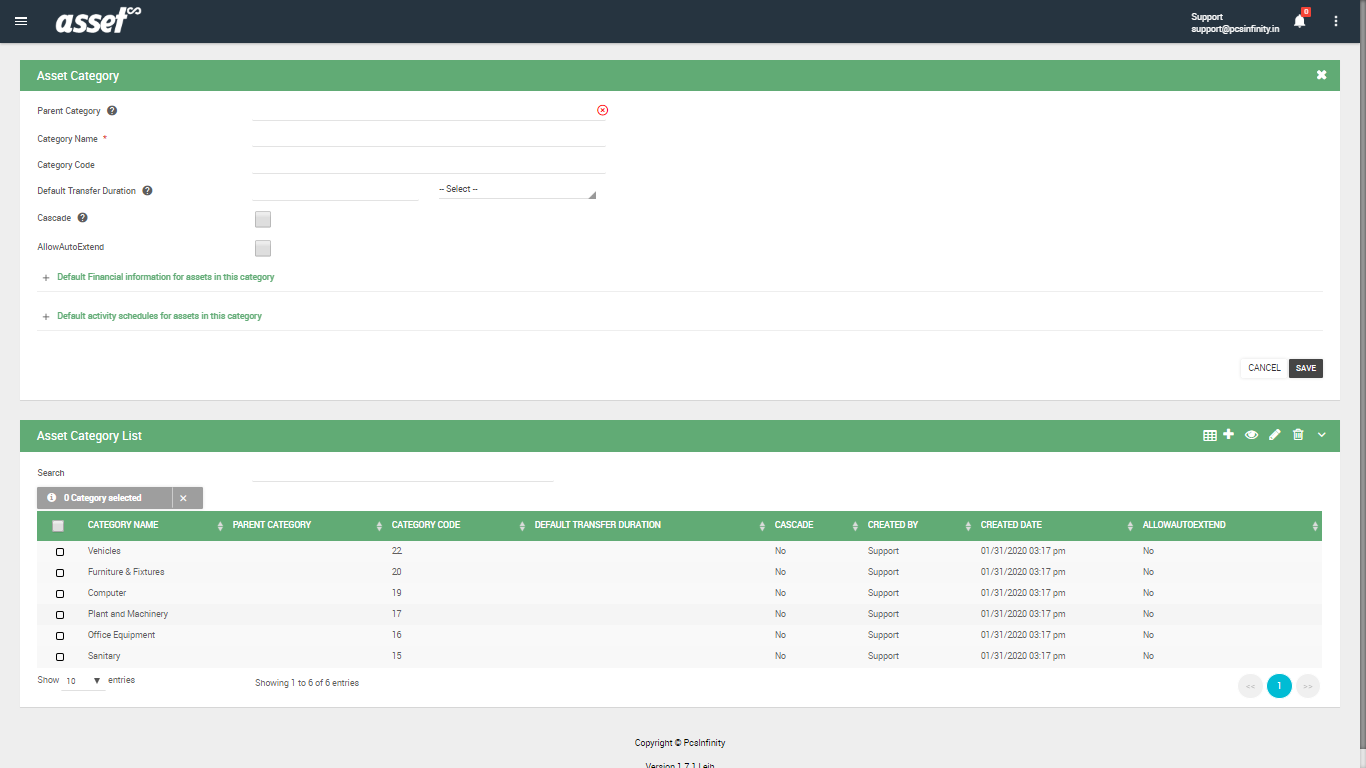This screenshot has width=1366, height=768.
Task: Click the Save button
Action: coord(1306,368)
